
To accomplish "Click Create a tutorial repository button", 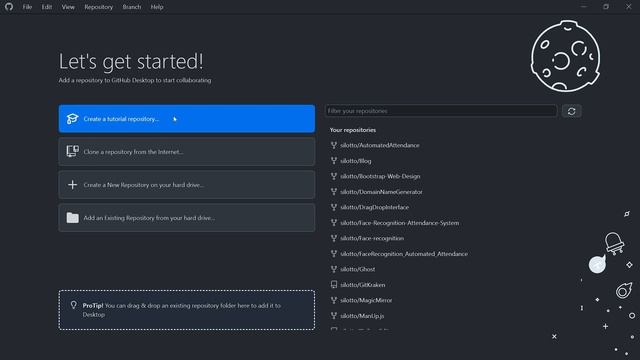I will pos(187,119).
